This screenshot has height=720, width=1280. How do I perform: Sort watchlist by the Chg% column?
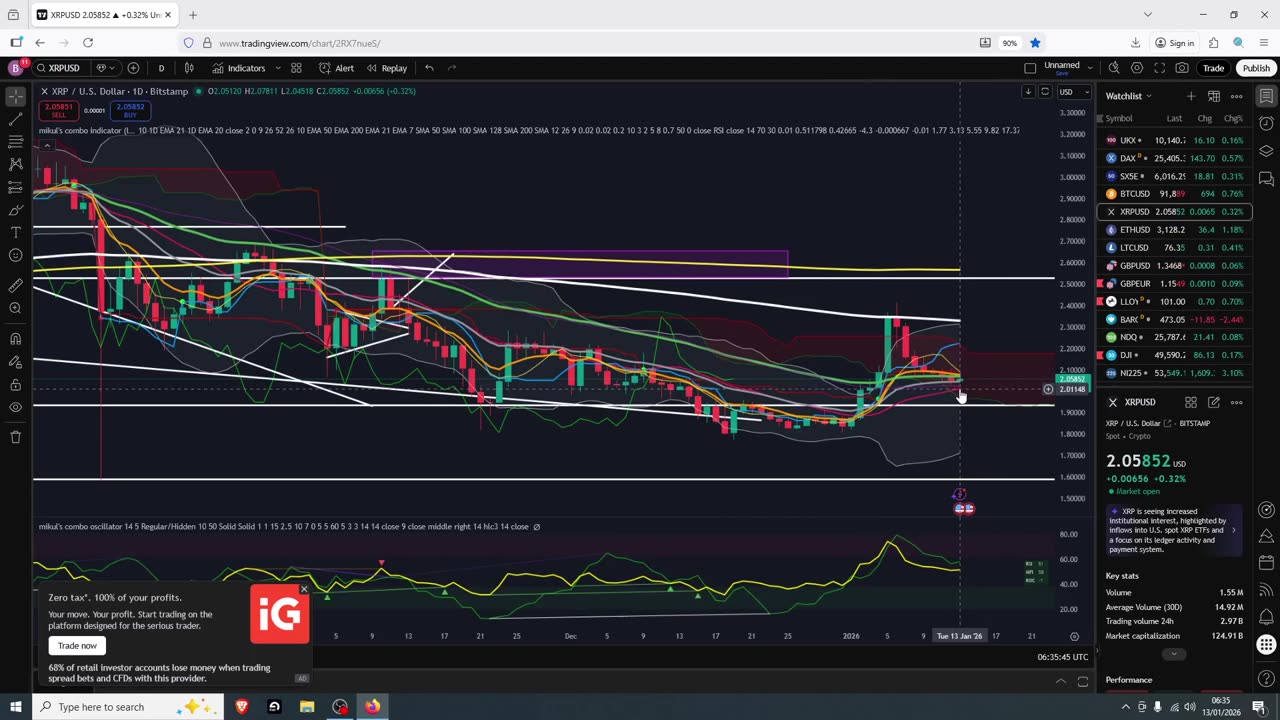click(x=1234, y=118)
